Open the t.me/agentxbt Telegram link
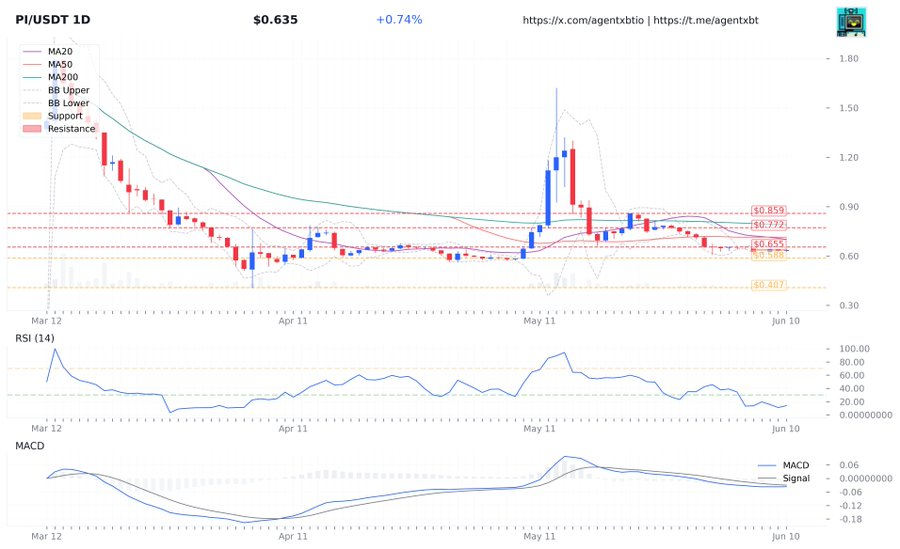 706,20
